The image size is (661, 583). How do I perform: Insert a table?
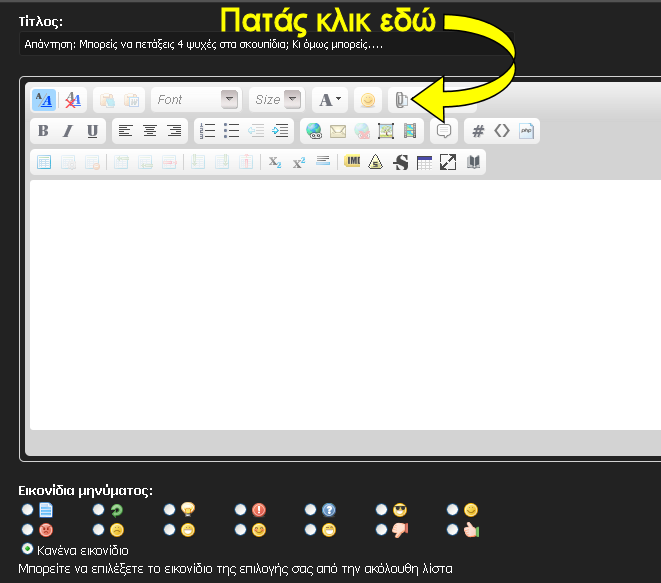click(44, 162)
